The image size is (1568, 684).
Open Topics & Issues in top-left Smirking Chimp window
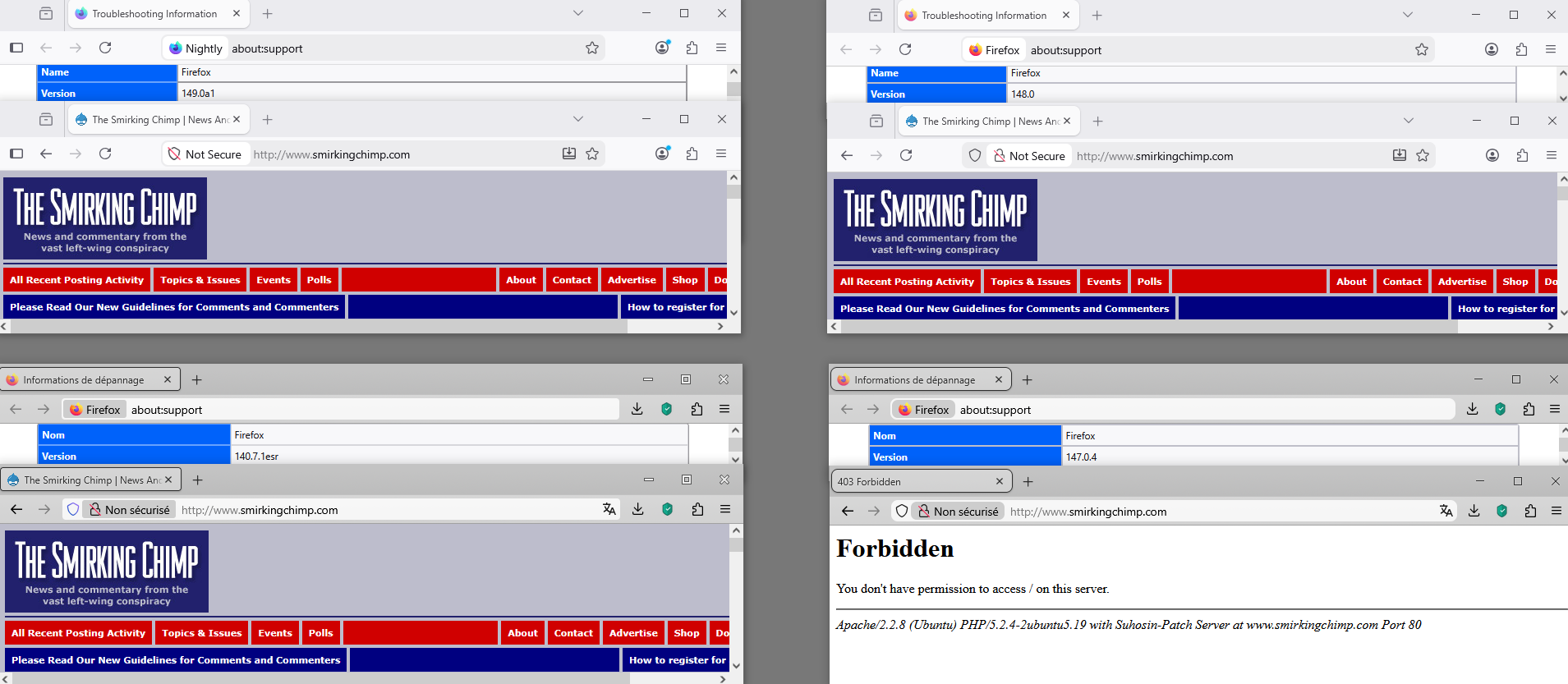[x=200, y=280]
